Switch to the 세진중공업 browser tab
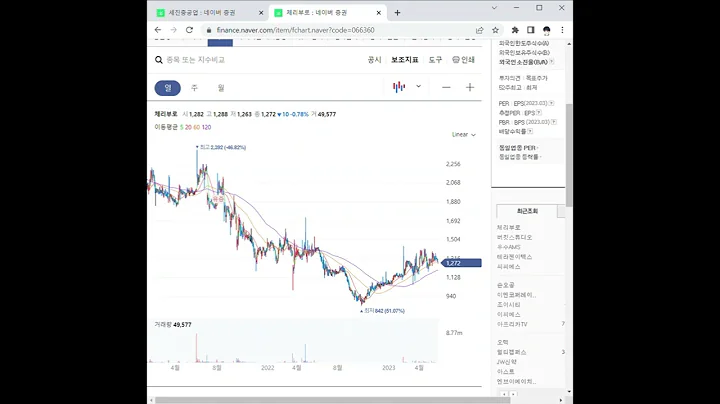 pyautogui.click(x=209, y=13)
